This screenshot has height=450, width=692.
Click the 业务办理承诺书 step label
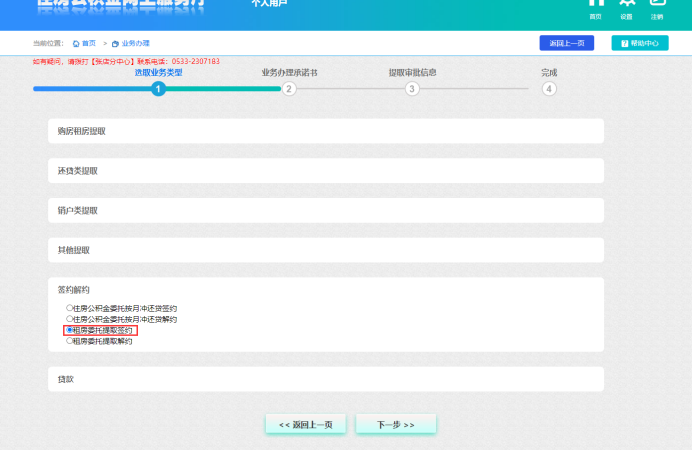click(290, 72)
